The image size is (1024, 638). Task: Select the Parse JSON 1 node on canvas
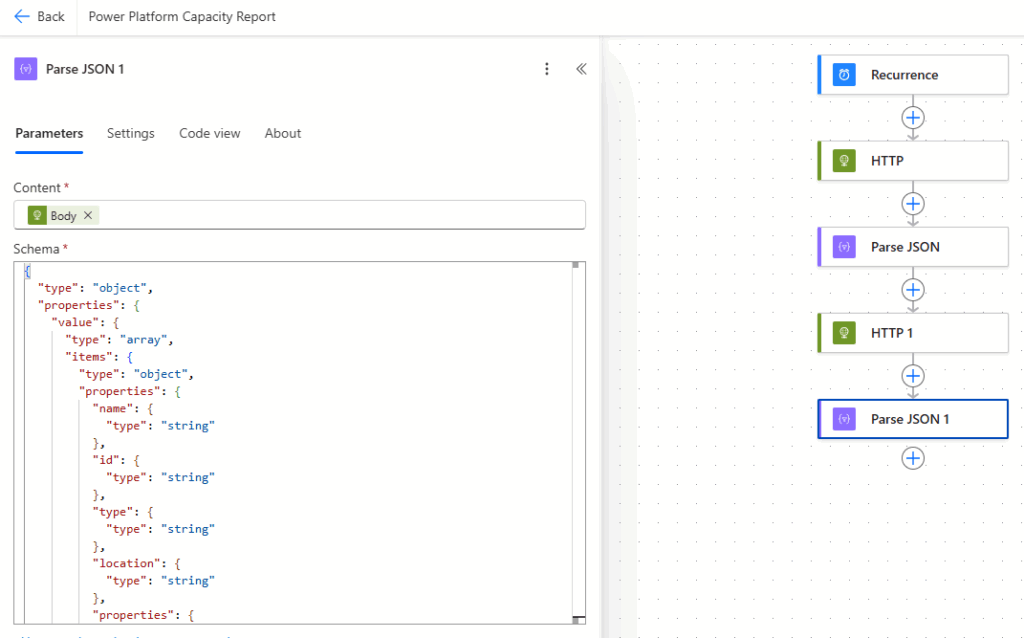912,419
